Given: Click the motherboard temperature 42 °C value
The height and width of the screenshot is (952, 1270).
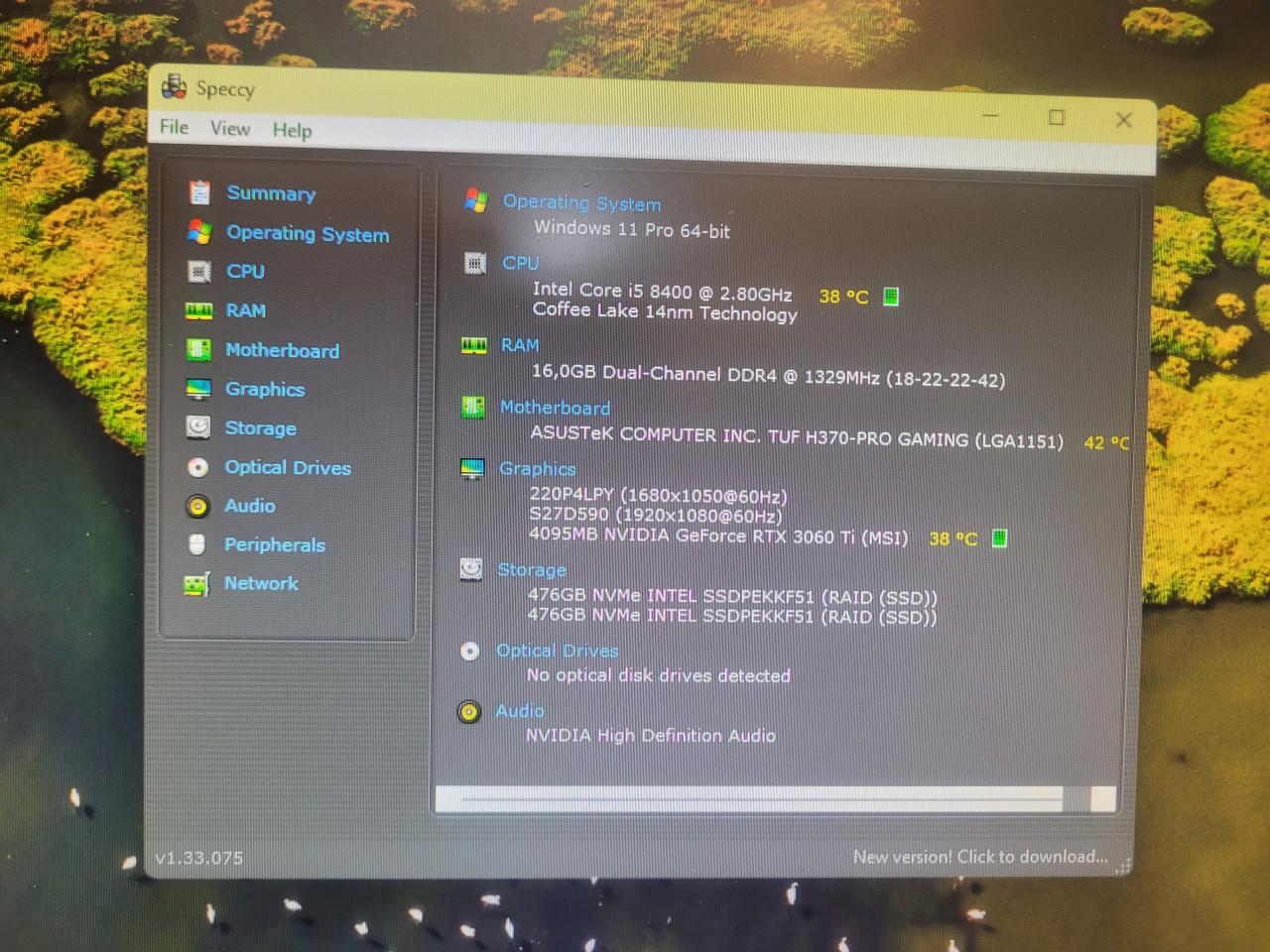Looking at the screenshot, I should (1106, 443).
